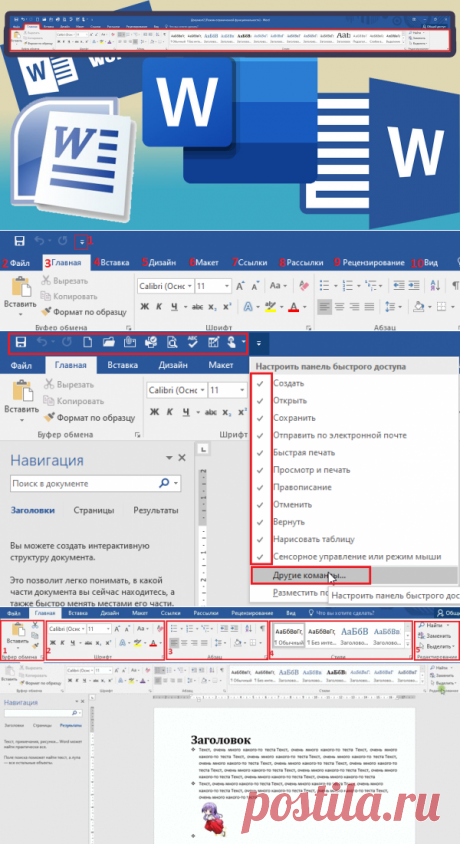Screen dimensions: 460x844
Task: Click the Numbering list icon in the numbered-tabs ribbon
Action: [348, 285]
